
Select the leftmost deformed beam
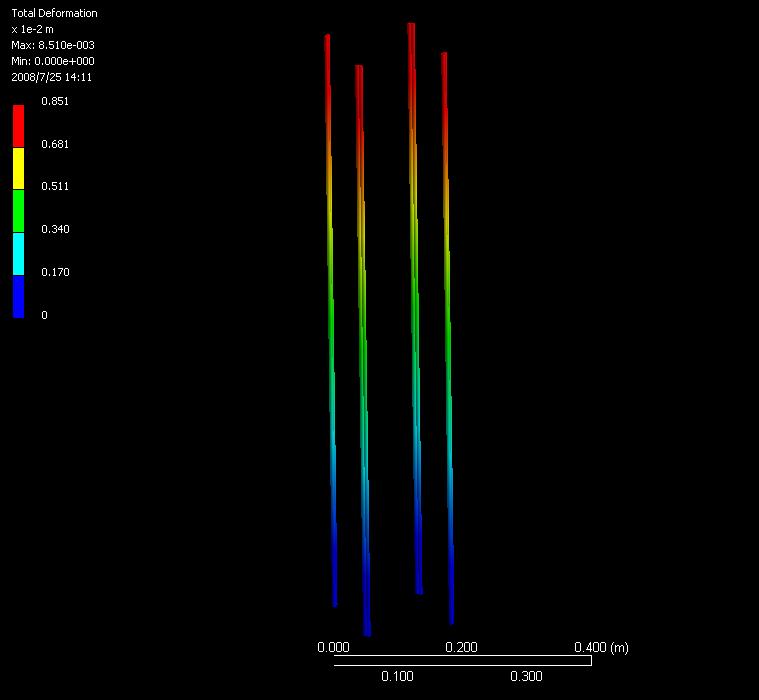(x=331, y=320)
